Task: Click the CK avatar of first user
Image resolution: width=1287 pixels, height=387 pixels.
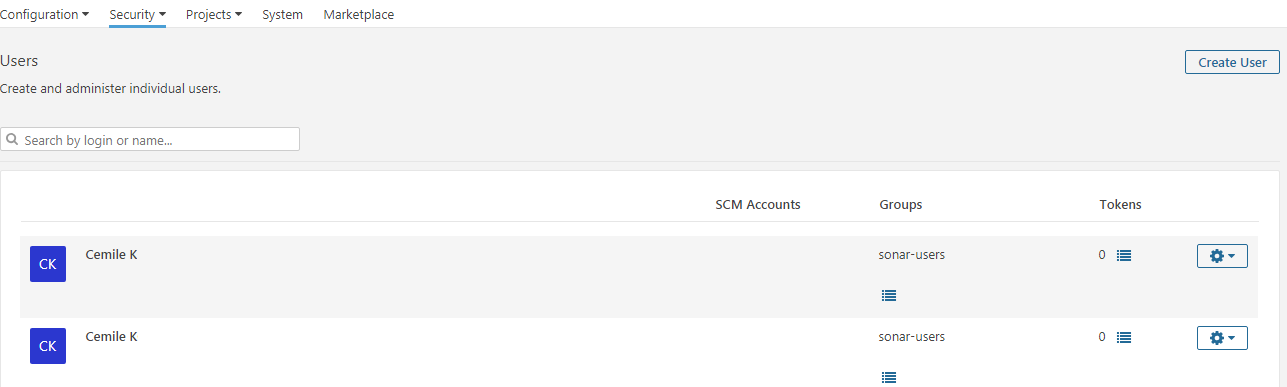Action: pos(48,264)
